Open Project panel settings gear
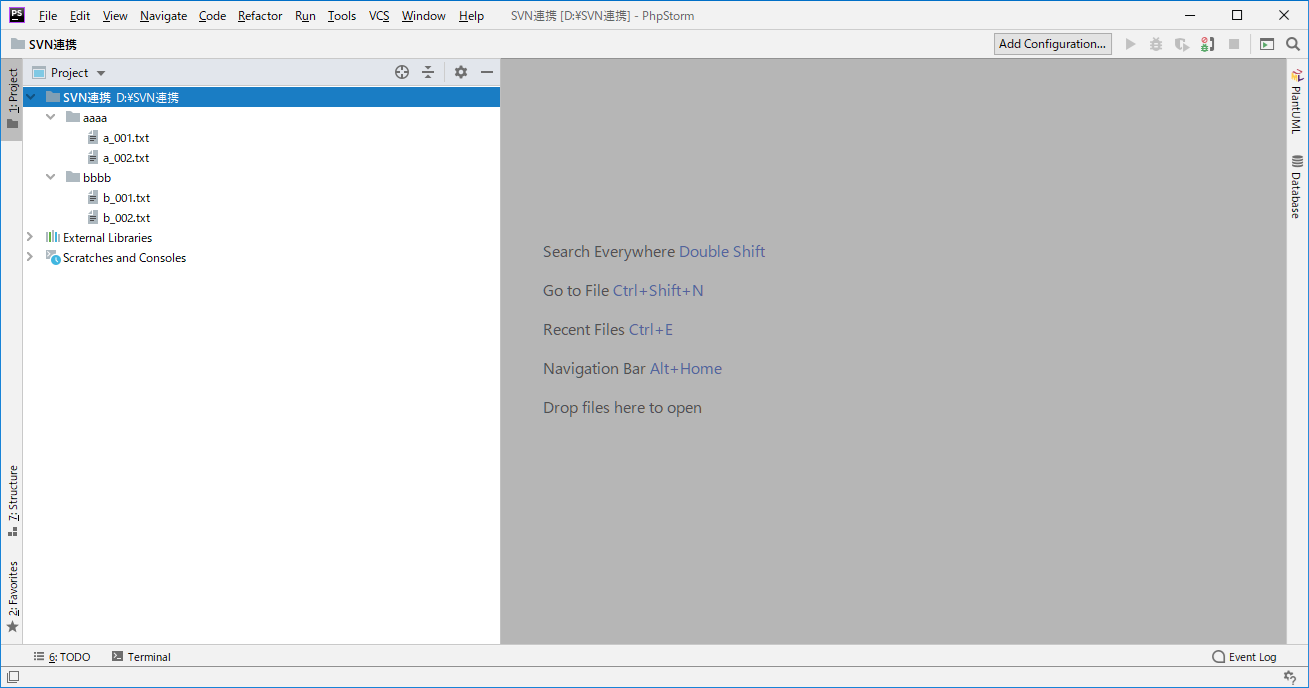Screen dimensions: 1309x688 [461, 72]
